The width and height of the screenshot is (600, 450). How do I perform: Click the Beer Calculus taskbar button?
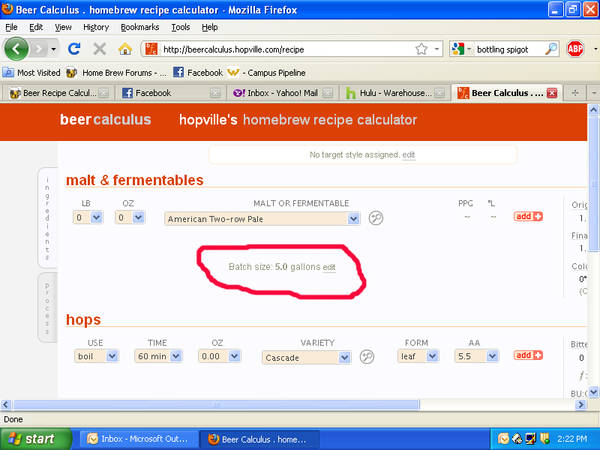click(260, 439)
